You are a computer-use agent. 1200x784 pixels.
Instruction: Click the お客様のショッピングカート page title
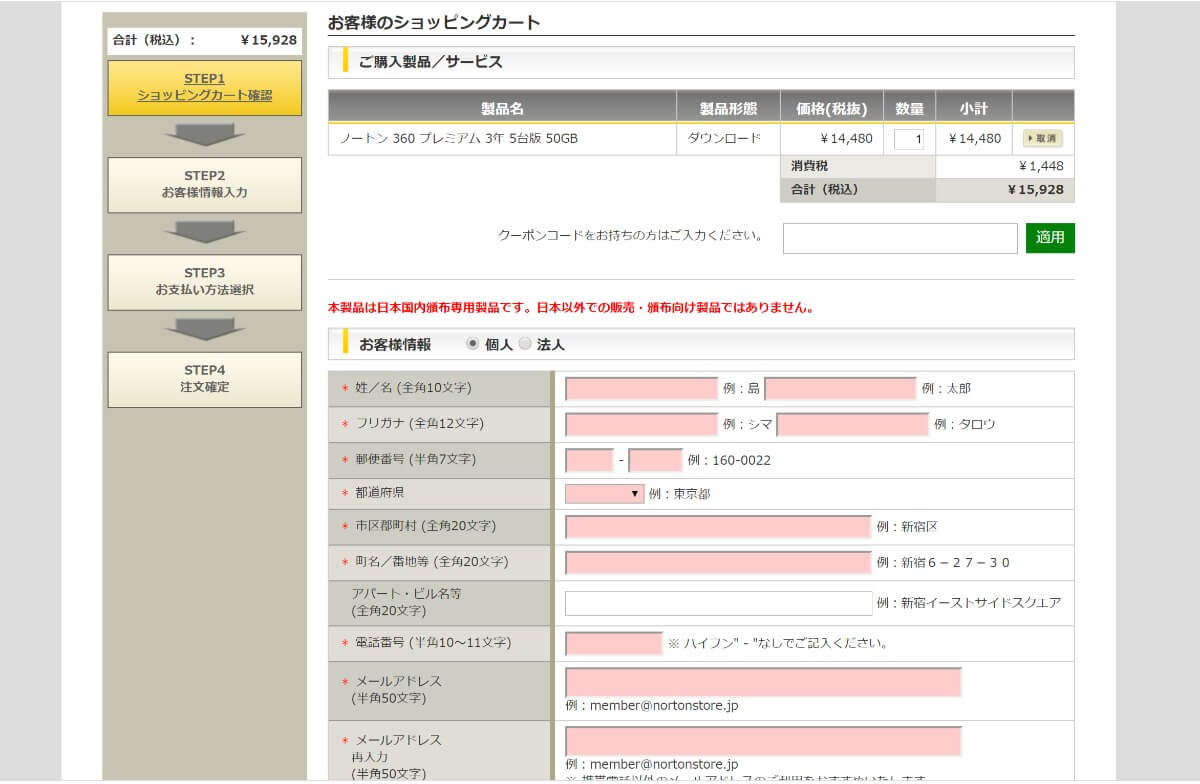coord(434,22)
